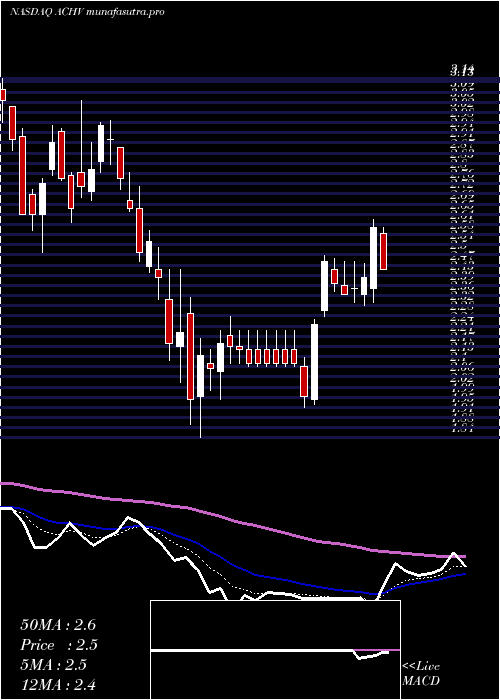Click the 3.13 top price axis label
Screen dimensions: 500x700
pos(462,70)
